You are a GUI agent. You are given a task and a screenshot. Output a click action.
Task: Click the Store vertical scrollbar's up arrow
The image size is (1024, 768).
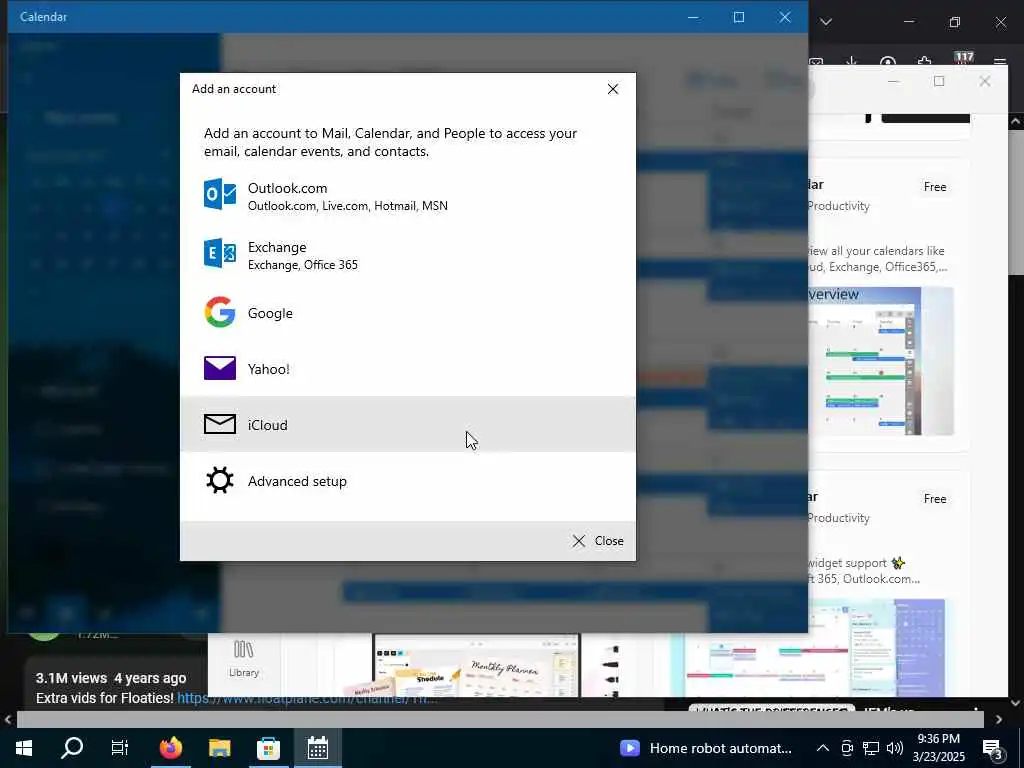(1016, 121)
